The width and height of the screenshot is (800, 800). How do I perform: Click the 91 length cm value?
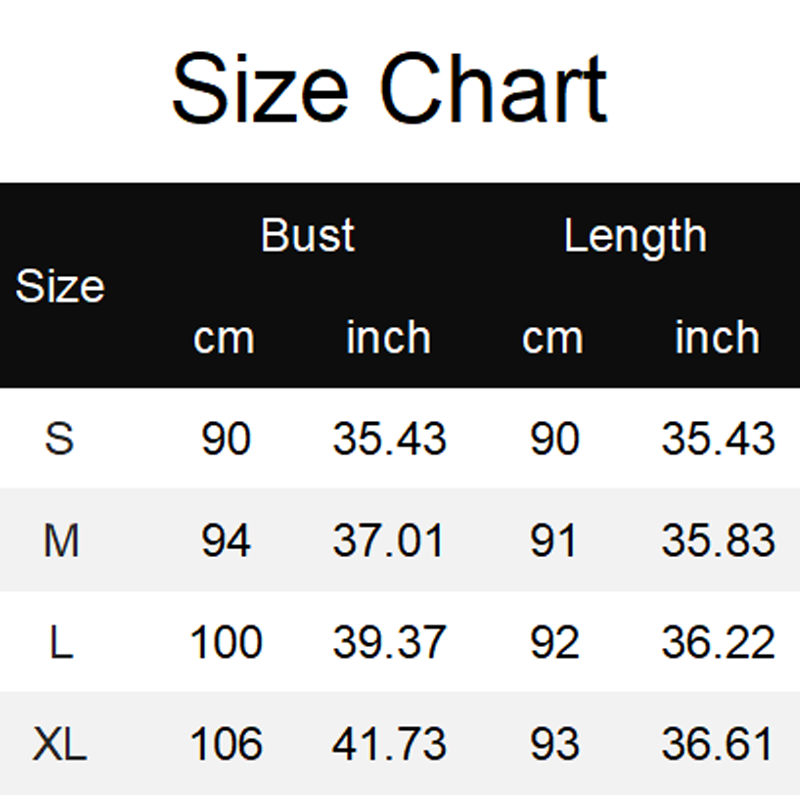click(x=554, y=541)
